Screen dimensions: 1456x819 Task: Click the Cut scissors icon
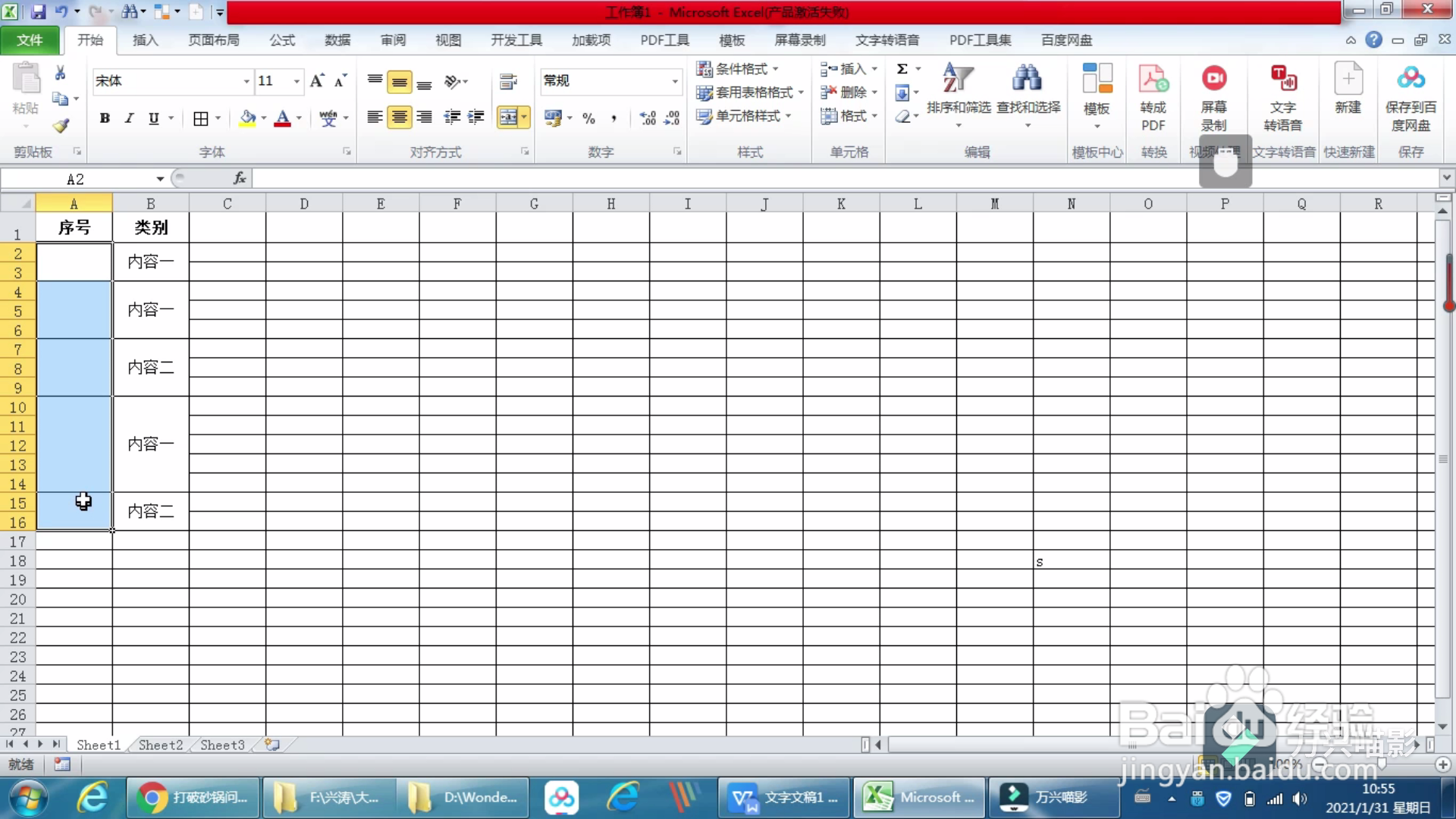pos(61,73)
